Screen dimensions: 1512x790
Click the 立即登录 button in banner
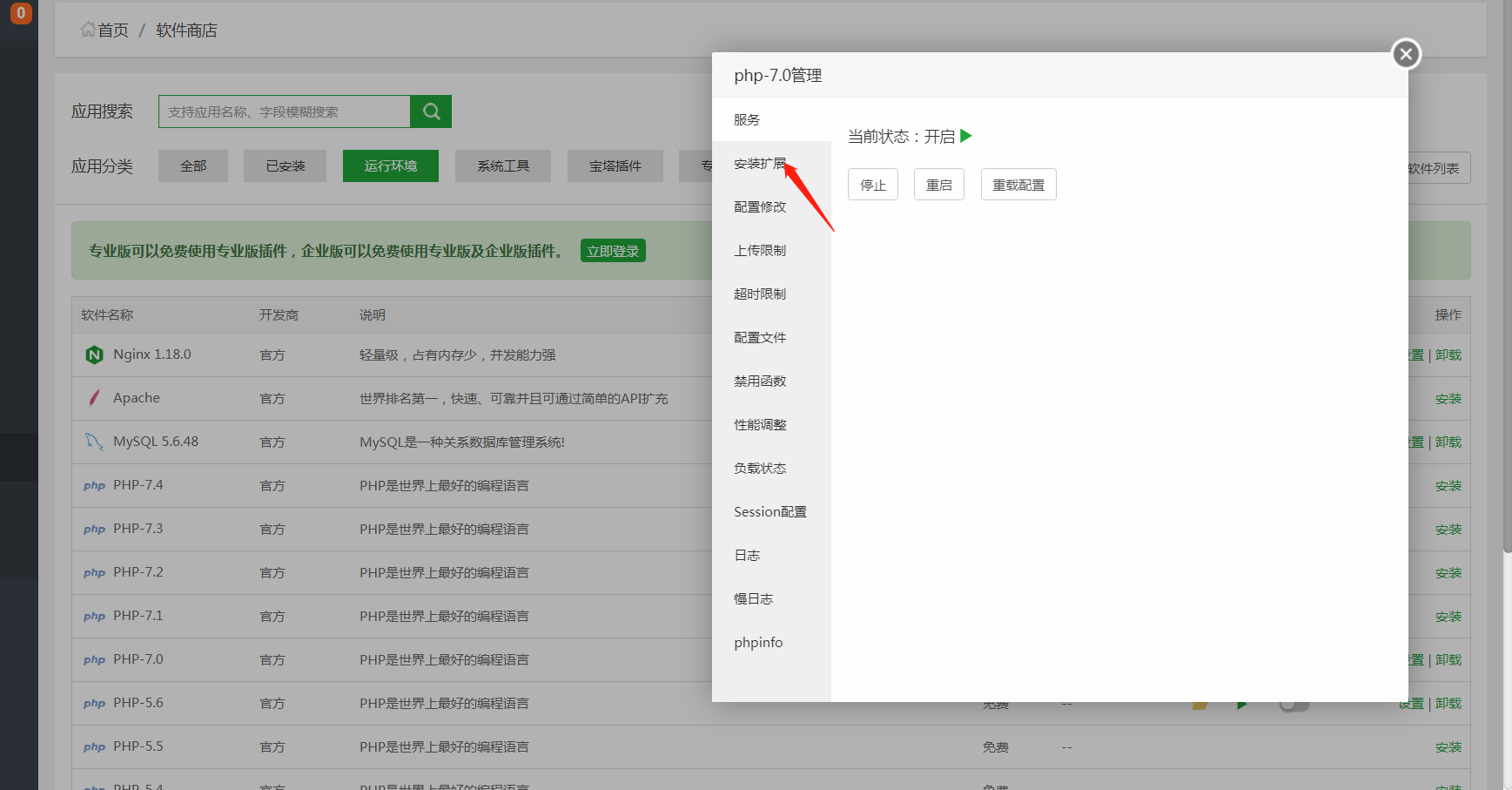tap(613, 251)
